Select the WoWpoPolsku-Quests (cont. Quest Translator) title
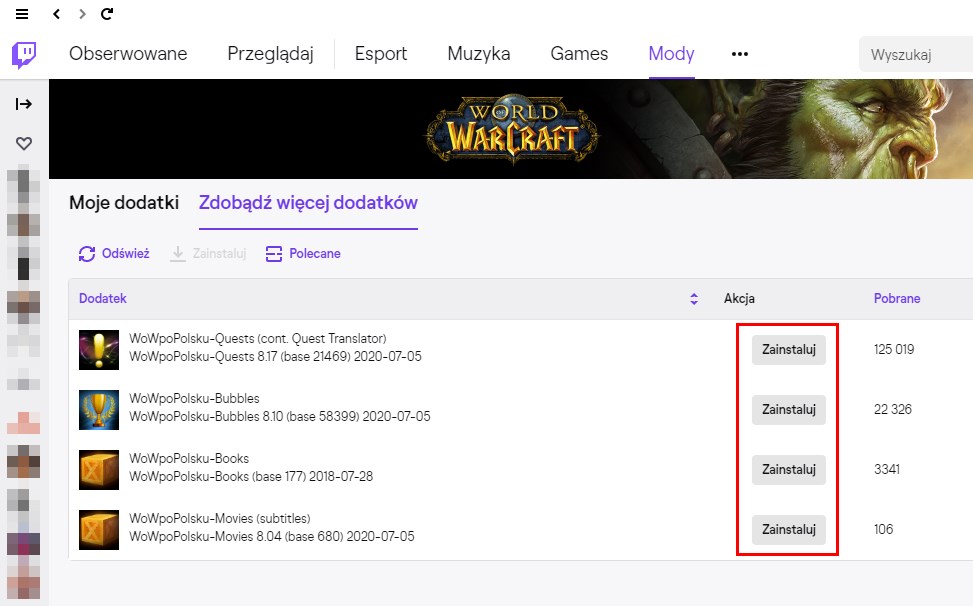 click(x=258, y=339)
